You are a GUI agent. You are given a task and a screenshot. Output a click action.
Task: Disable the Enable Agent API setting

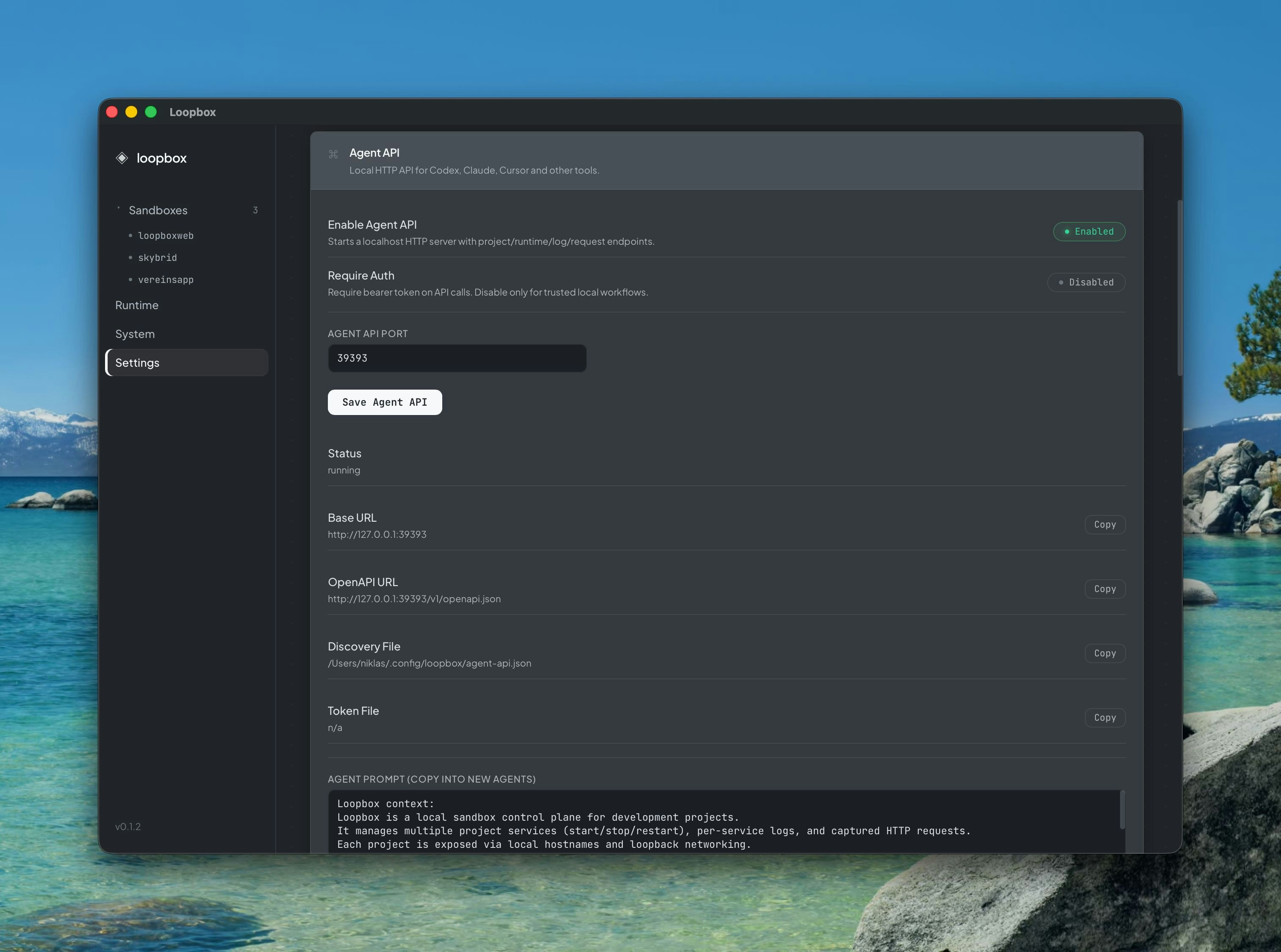1089,232
